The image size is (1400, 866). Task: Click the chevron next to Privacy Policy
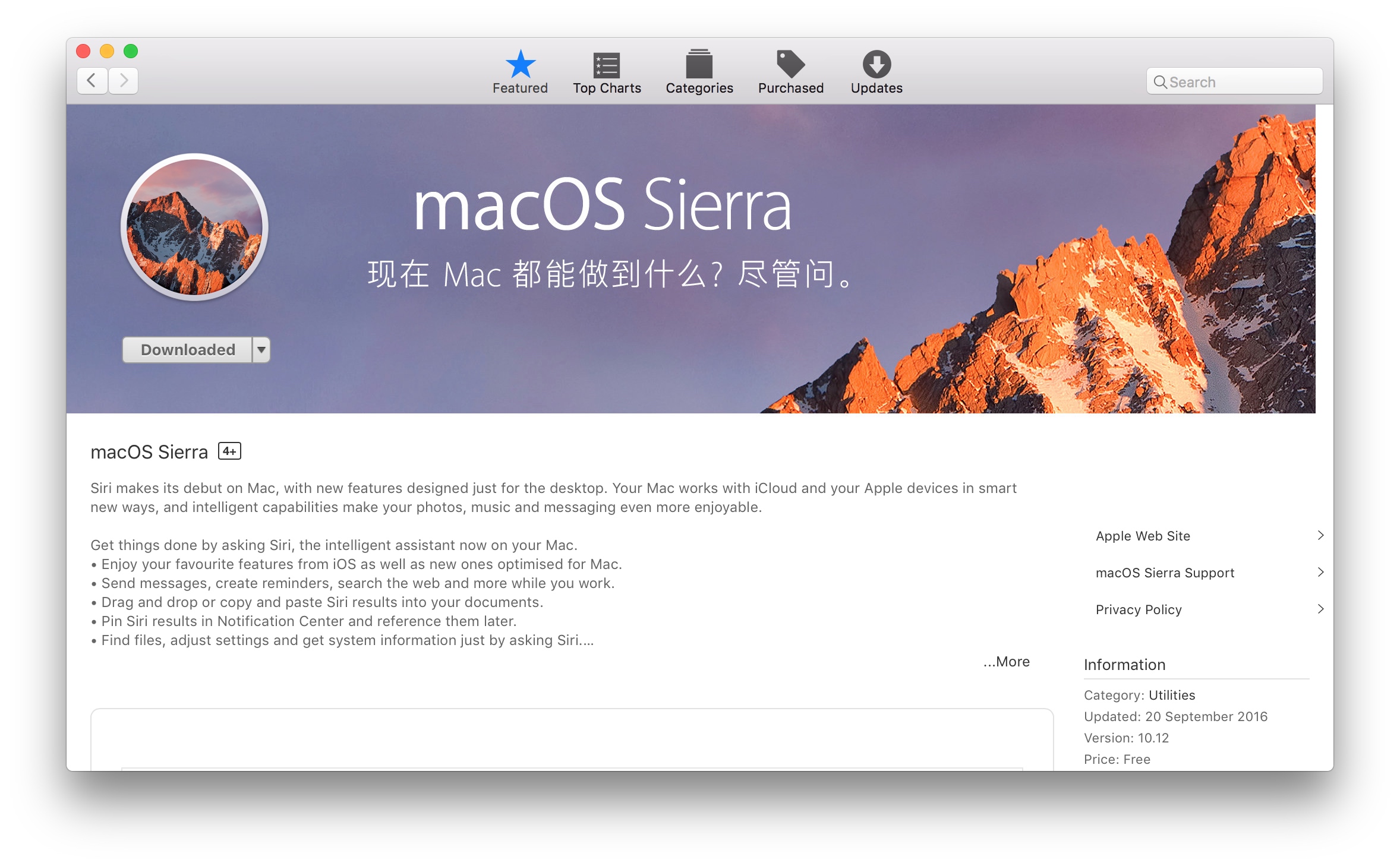click(1320, 609)
